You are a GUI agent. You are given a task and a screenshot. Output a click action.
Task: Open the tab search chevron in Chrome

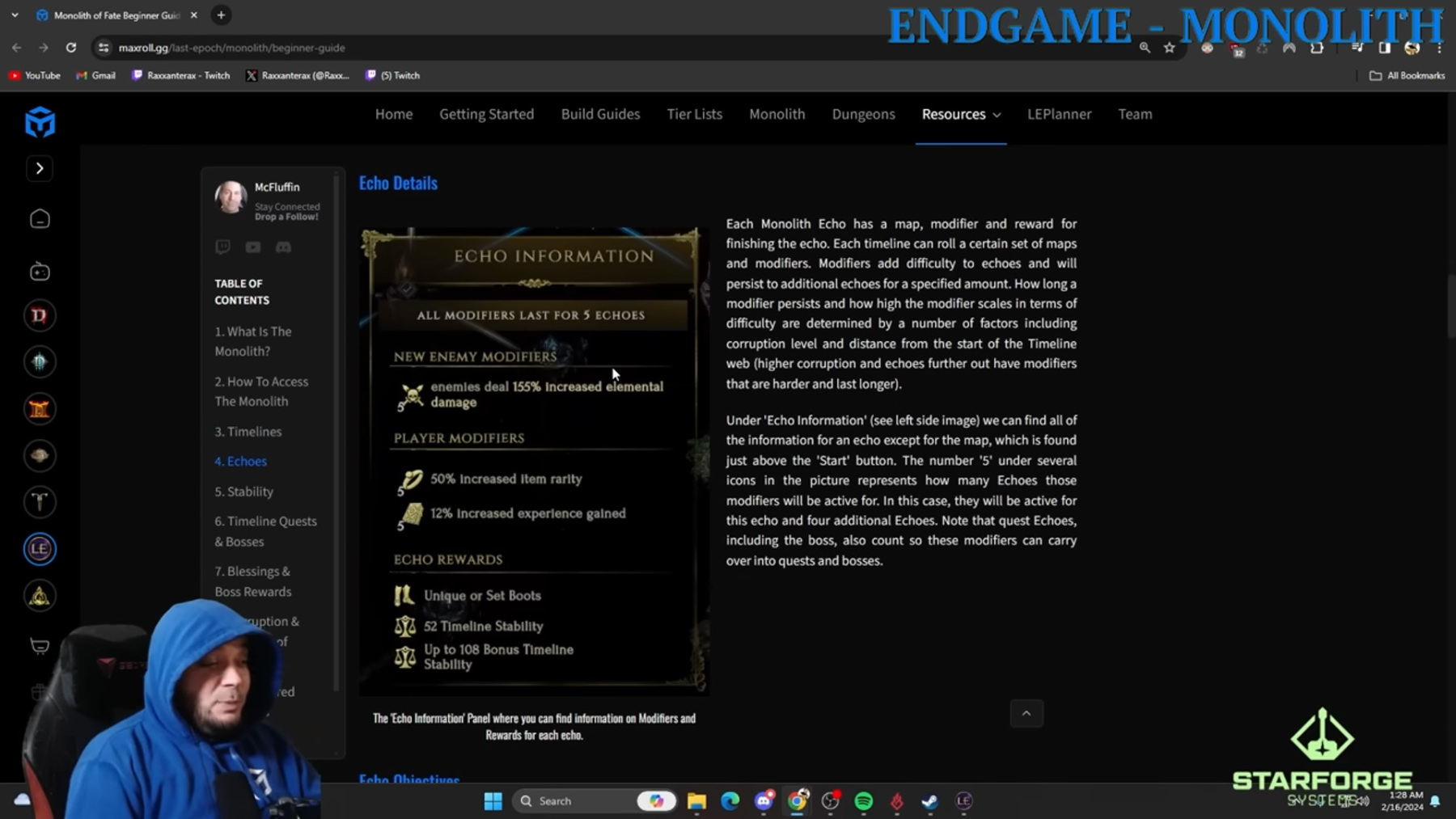(15, 15)
